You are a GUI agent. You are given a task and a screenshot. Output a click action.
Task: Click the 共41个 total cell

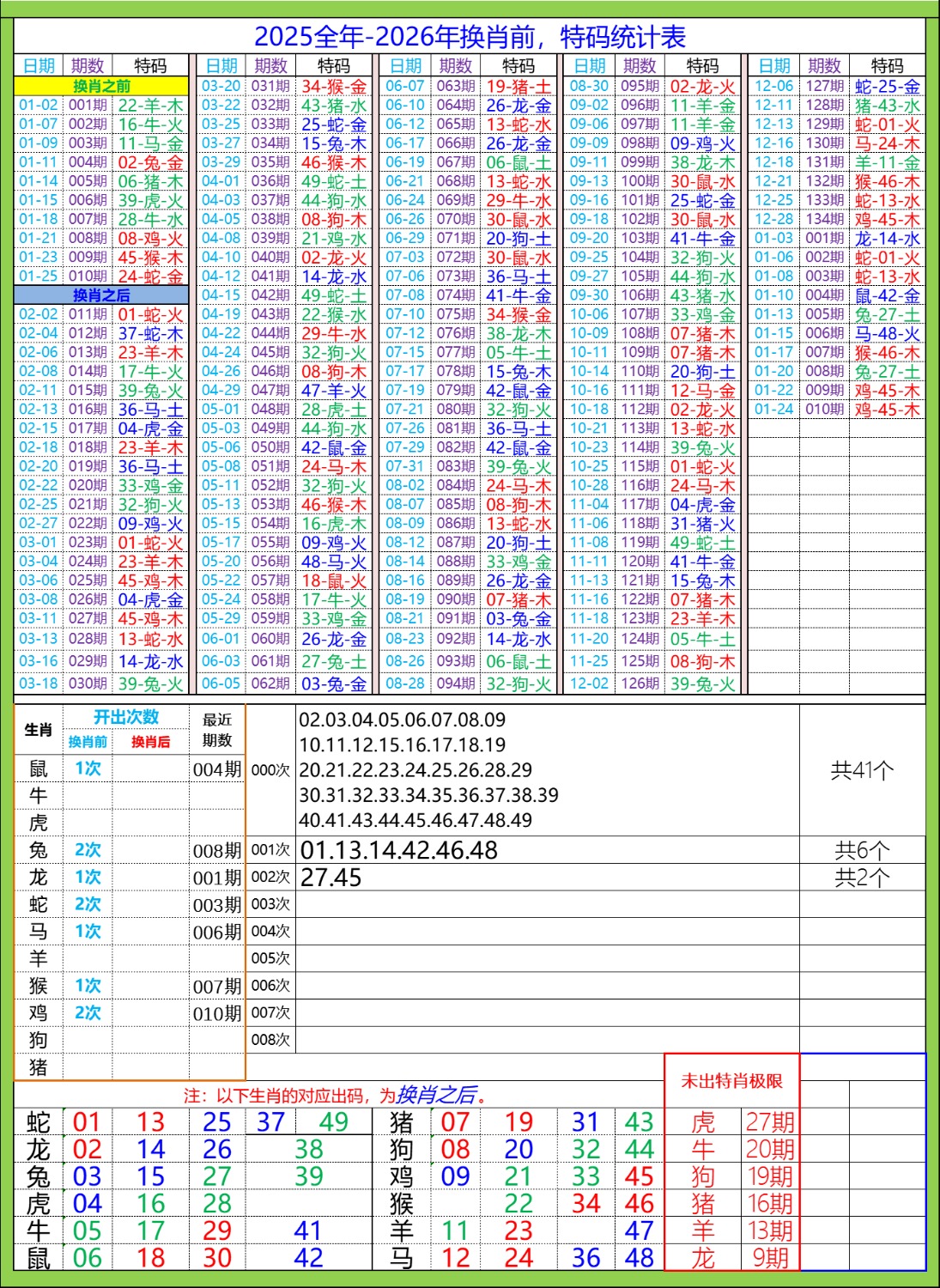(x=862, y=770)
